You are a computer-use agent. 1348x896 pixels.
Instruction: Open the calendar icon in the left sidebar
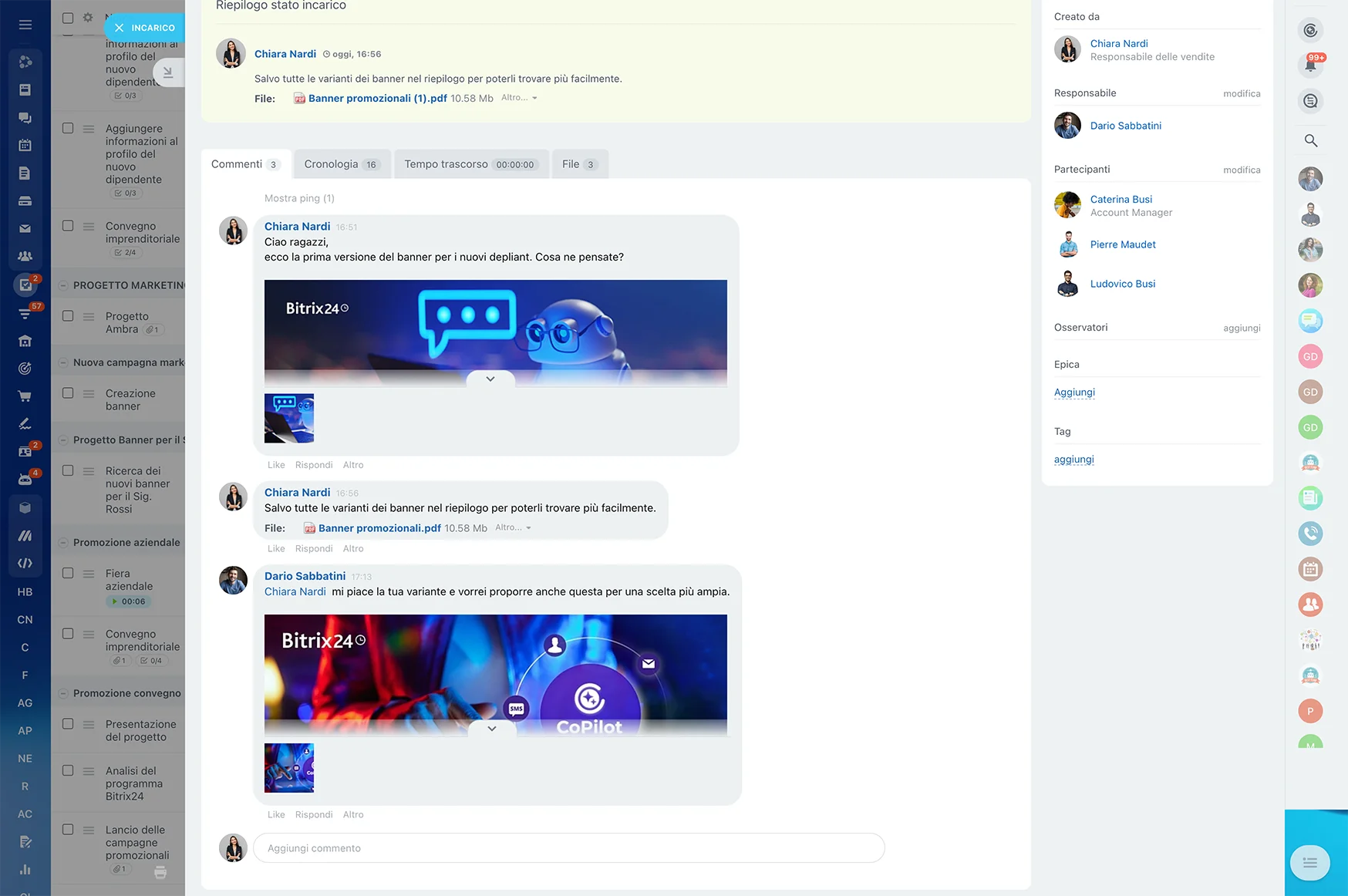point(25,145)
